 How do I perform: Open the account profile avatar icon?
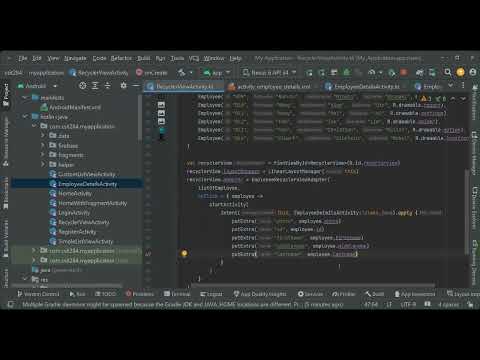click(x=473, y=72)
